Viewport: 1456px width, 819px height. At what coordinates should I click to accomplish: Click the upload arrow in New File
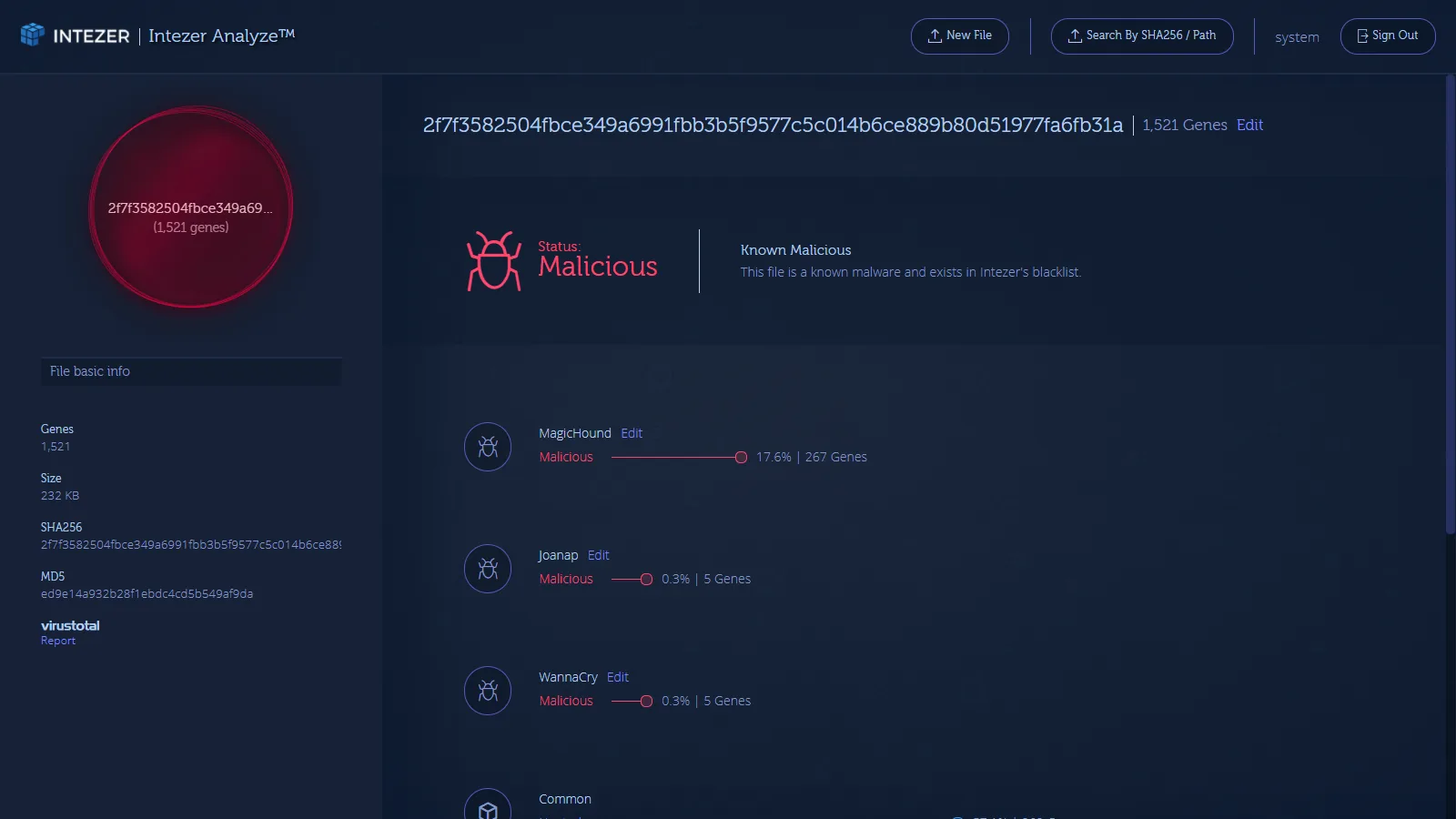pos(935,35)
